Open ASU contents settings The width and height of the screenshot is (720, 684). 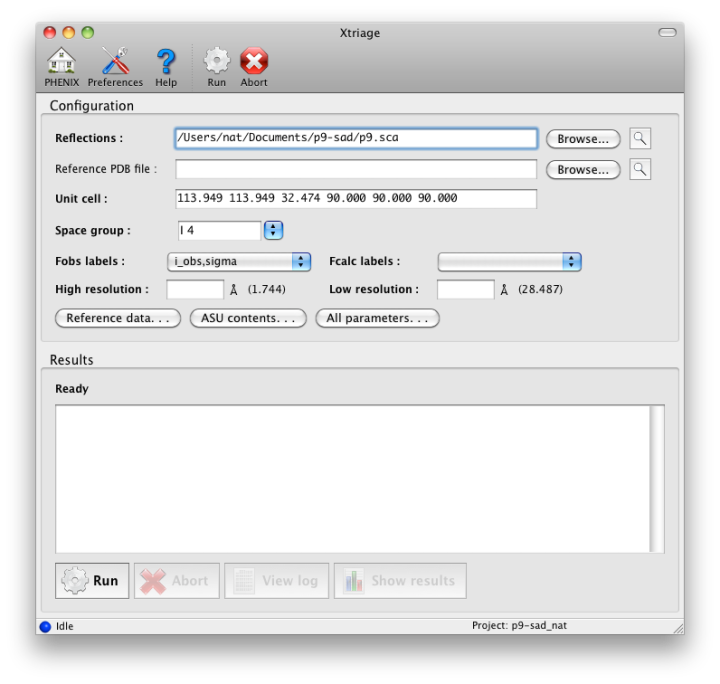(247, 319)
